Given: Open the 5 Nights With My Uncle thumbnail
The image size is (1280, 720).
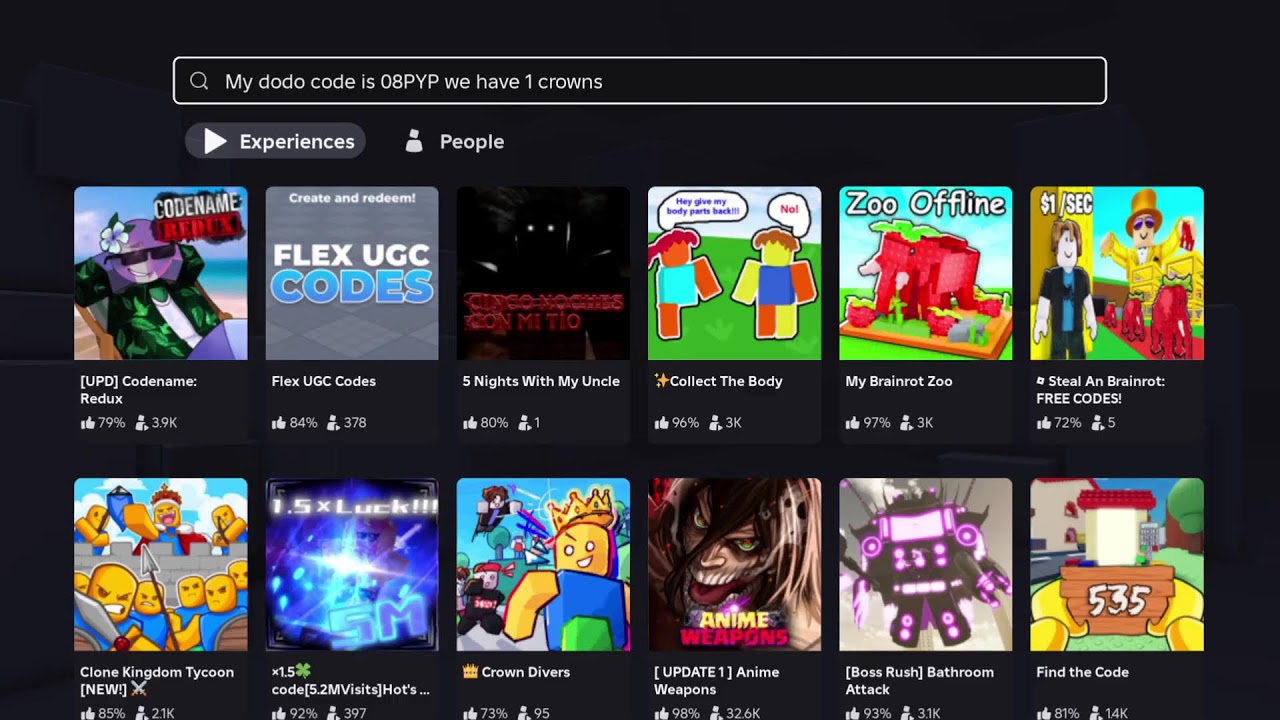Looking at the screenshot, I should (543, 273).
